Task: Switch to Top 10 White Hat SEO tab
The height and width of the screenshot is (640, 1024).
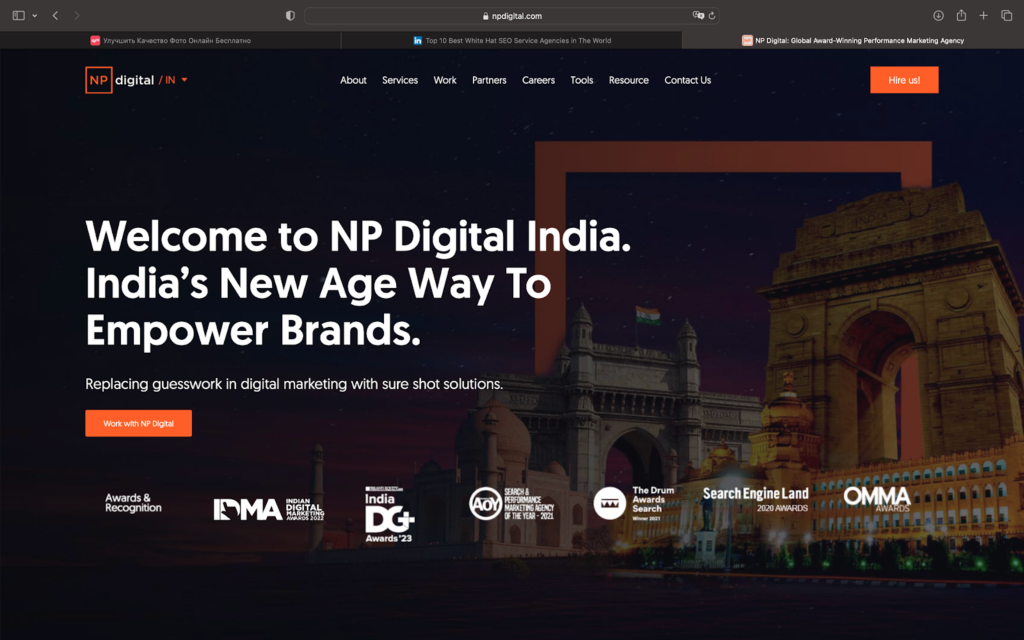Action: [511, 40]
